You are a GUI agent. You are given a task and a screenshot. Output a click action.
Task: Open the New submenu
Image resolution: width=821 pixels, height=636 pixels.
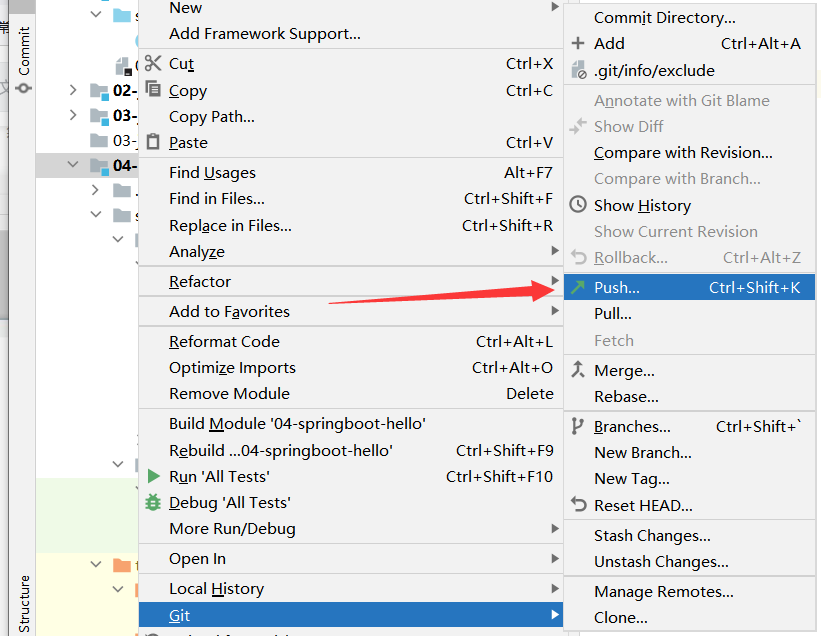[351, 8]
